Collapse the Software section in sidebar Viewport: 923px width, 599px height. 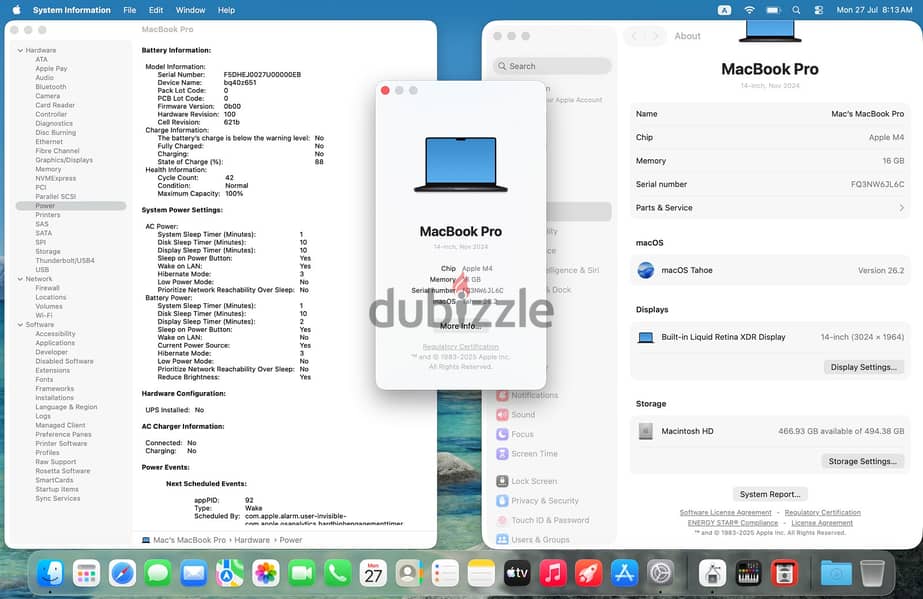click(x=20, y=325)
